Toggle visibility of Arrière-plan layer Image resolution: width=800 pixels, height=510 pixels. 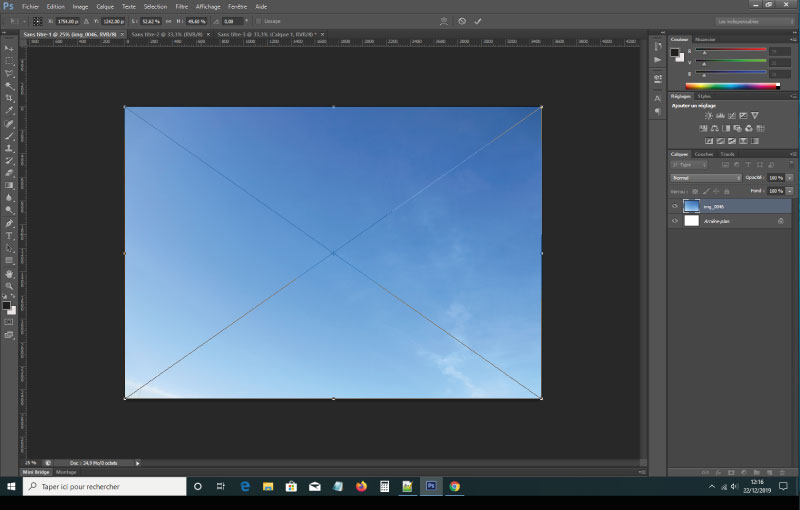click(675, 220)
